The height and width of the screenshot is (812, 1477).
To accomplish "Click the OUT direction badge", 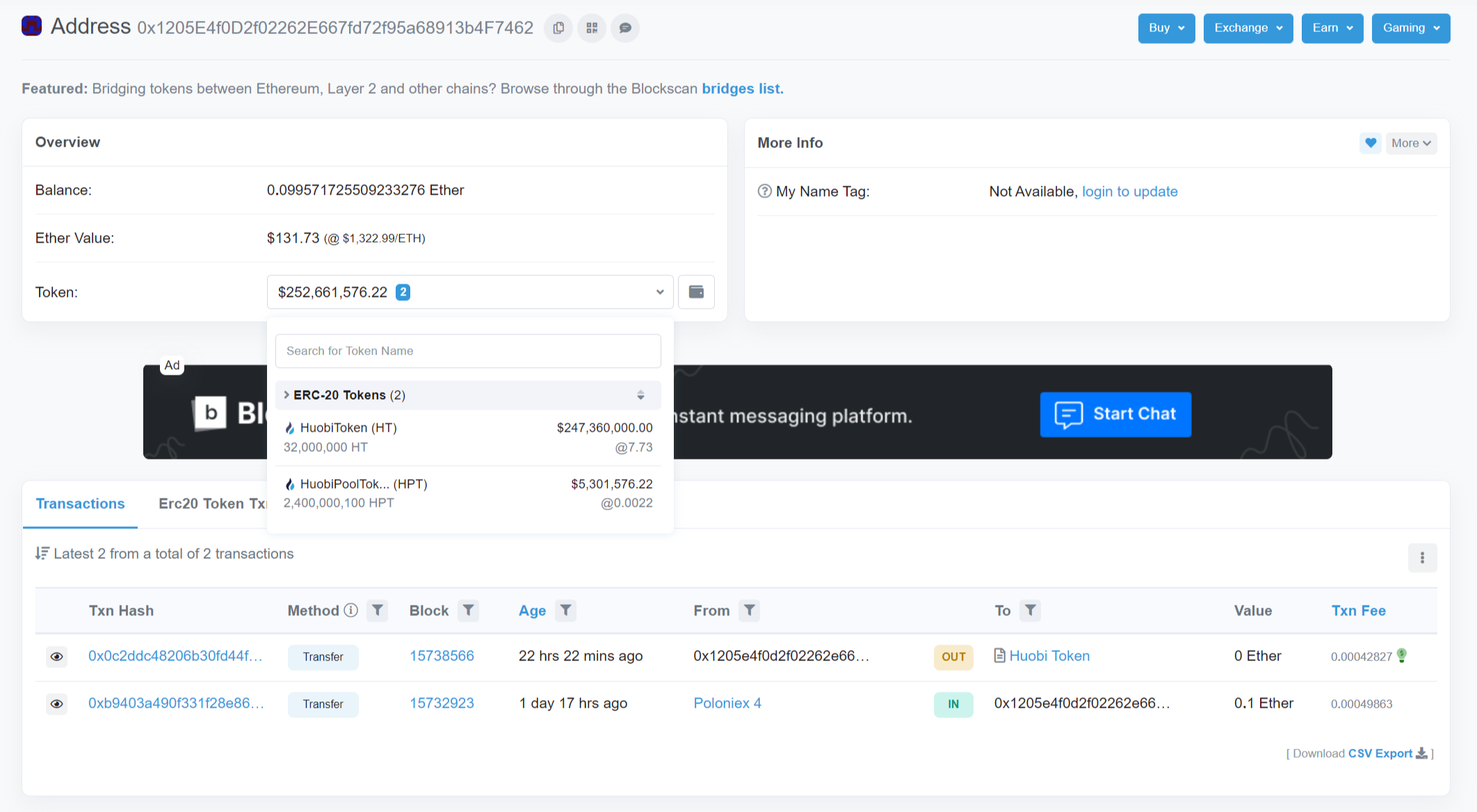I will coord(953,657).
